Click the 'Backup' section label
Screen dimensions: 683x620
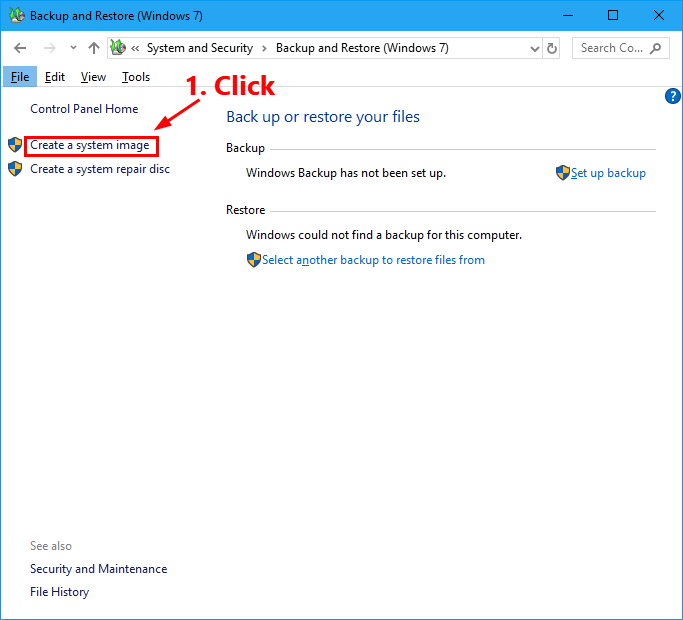[245, 148]
